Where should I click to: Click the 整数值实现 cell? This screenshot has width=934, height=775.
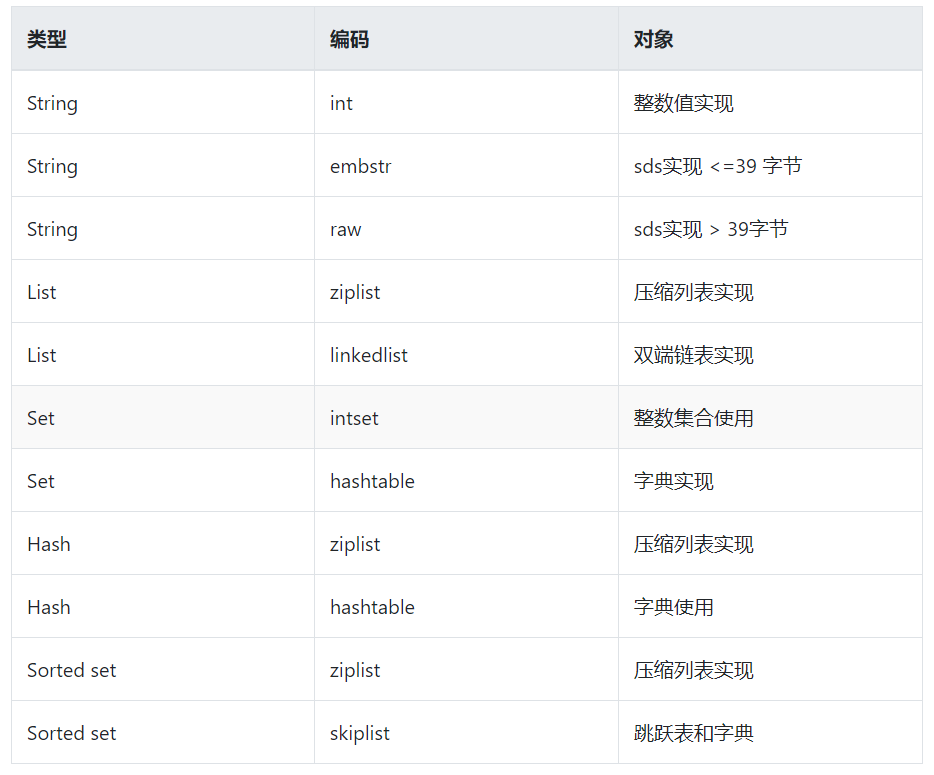683,103
